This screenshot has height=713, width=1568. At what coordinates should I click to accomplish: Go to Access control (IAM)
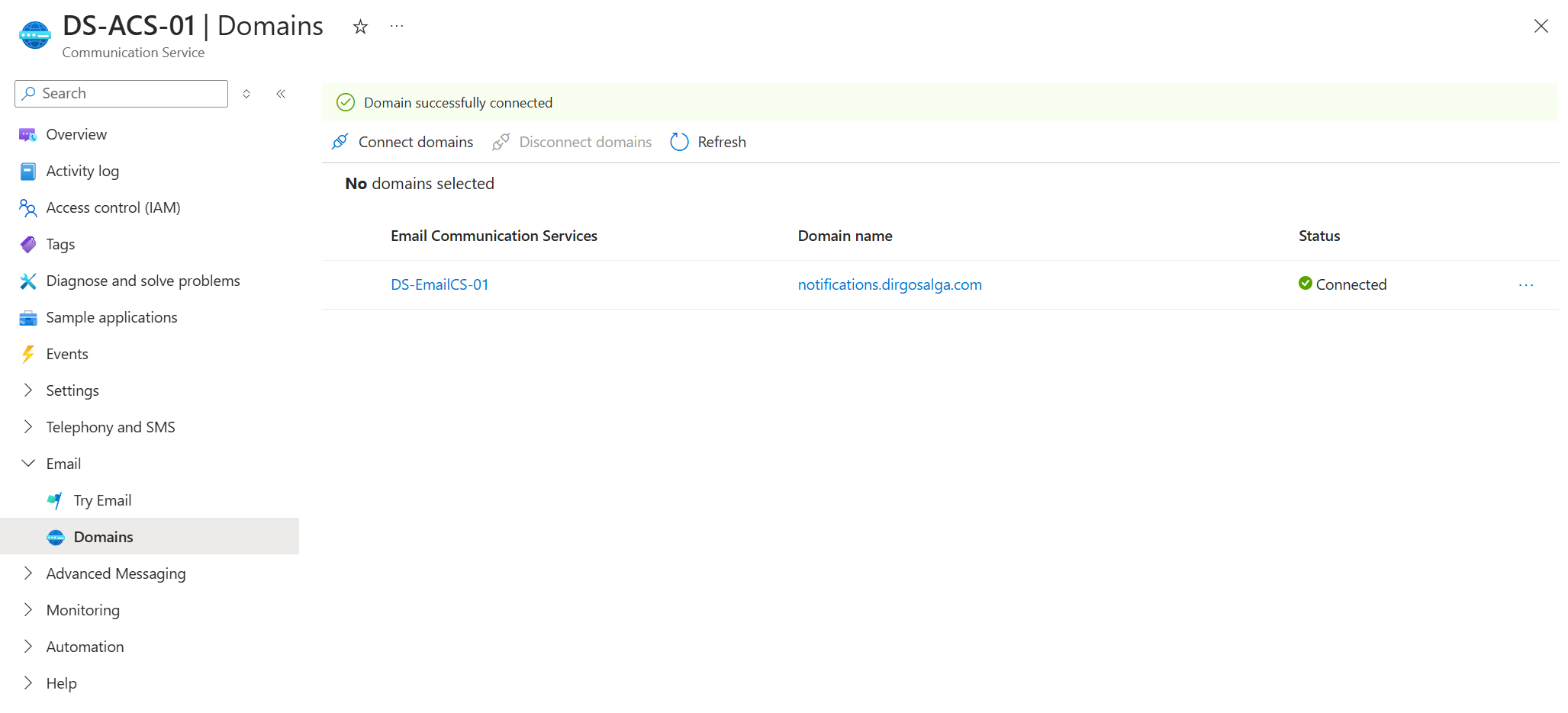point(113,208)
